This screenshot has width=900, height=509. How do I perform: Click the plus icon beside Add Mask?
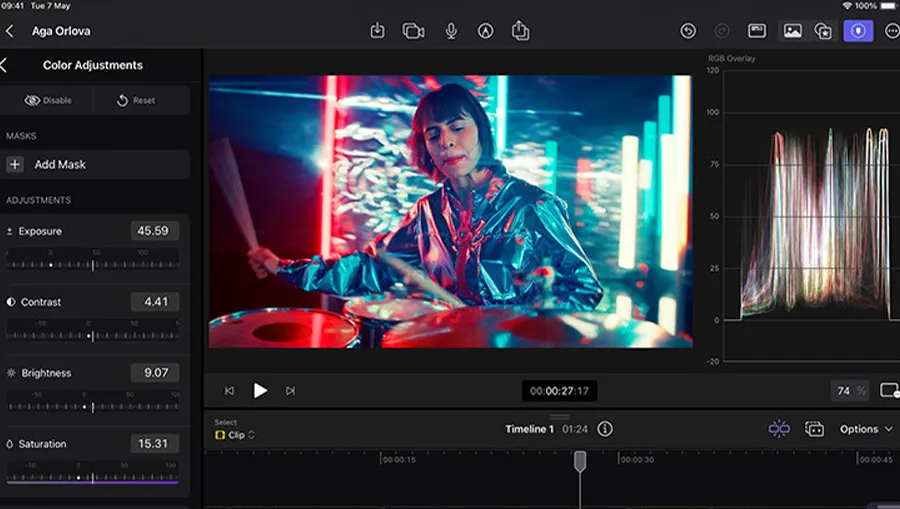click(14, 165)
